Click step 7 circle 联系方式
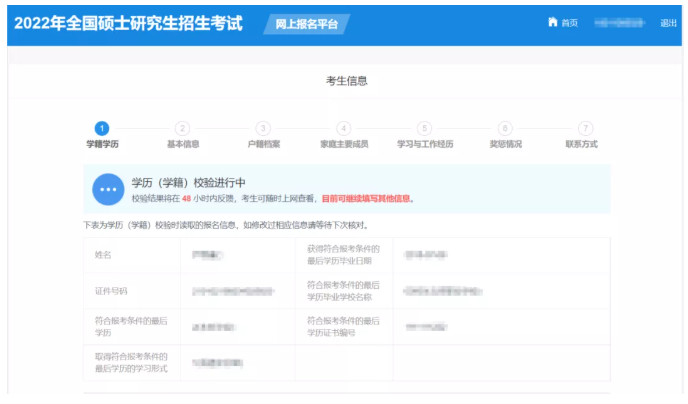 pos(585,129)
